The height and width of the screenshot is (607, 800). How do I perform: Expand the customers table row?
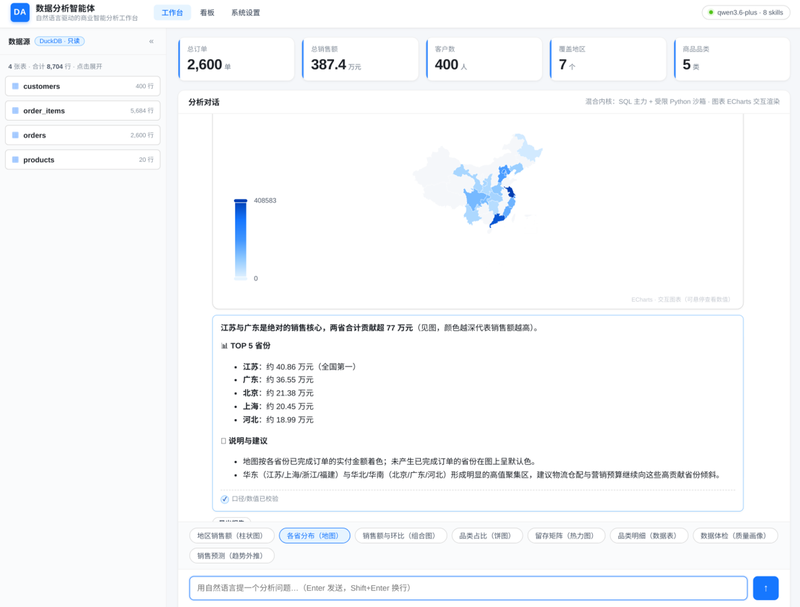pyautogui.click(x=83, y=86)
